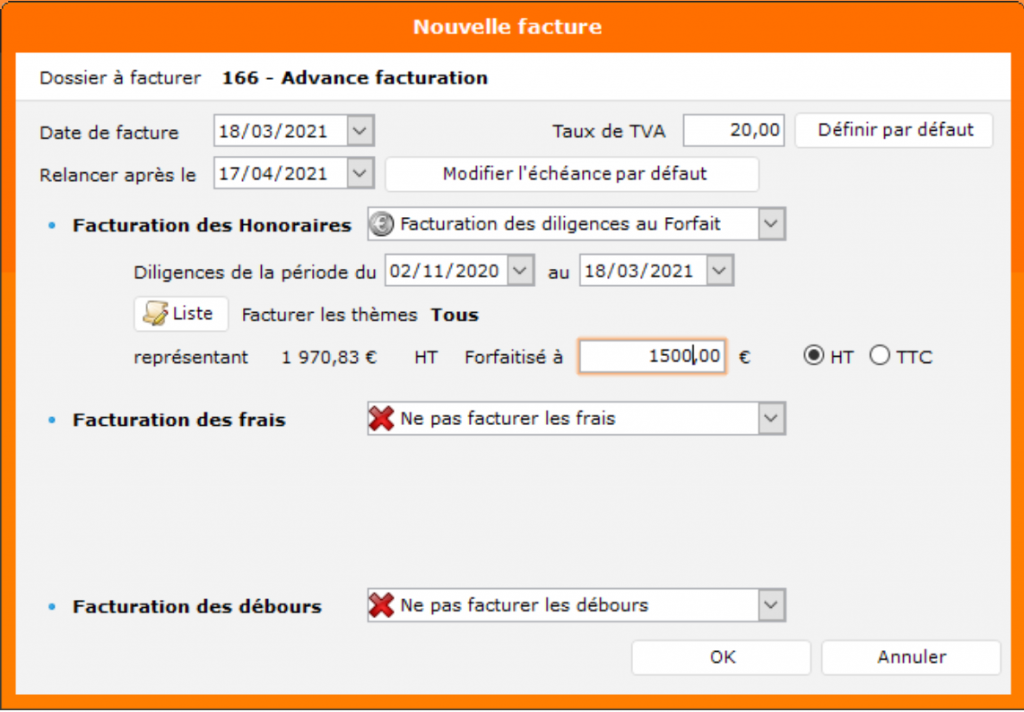Viewport: 1024px width, 712px height.
Task: Click the OK button
Action: pos(721,657)
